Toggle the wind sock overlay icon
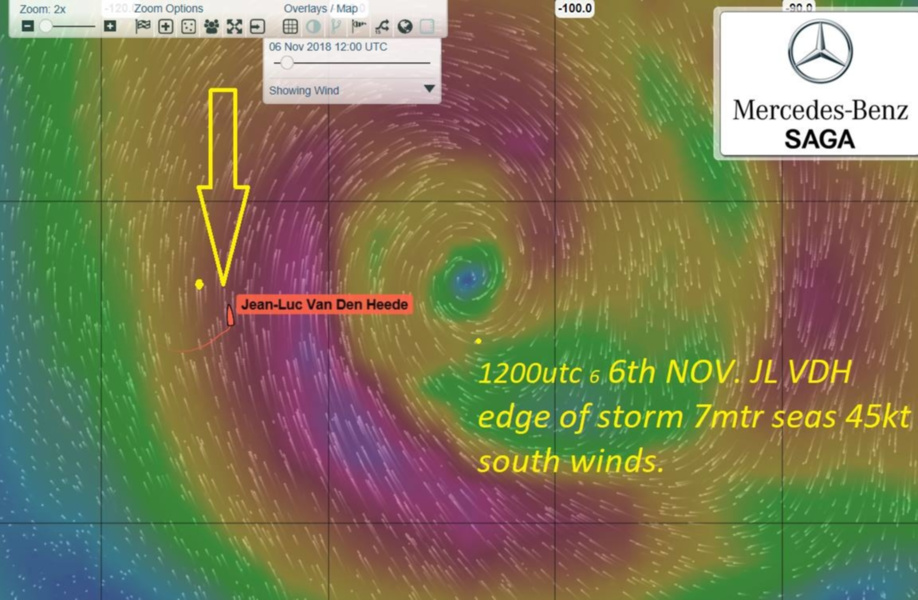The width and height of the screenshot is (918, 600). [x=359, y=26]
